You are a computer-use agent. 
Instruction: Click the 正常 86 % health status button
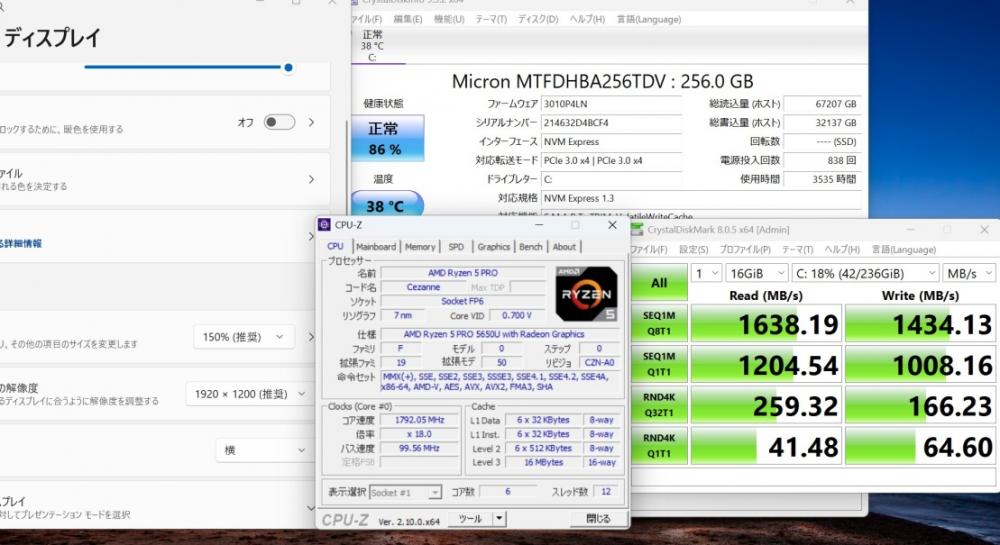pos(388,139)
